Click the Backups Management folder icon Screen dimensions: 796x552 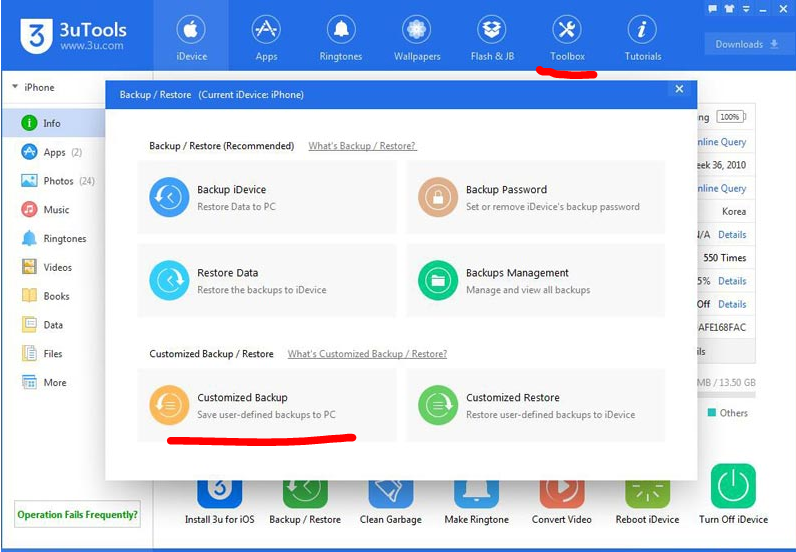click(438, 280)
